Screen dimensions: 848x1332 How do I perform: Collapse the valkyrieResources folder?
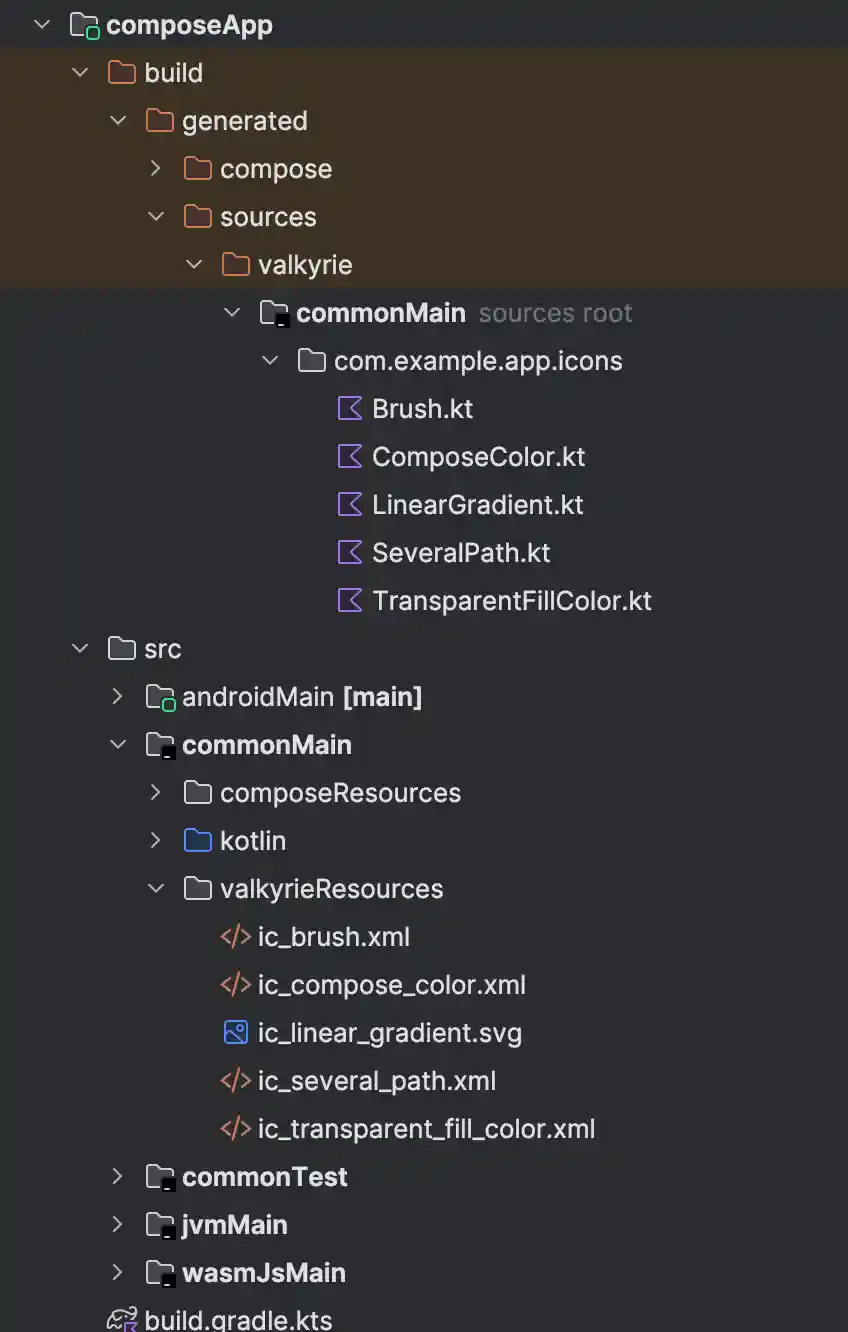156,889
